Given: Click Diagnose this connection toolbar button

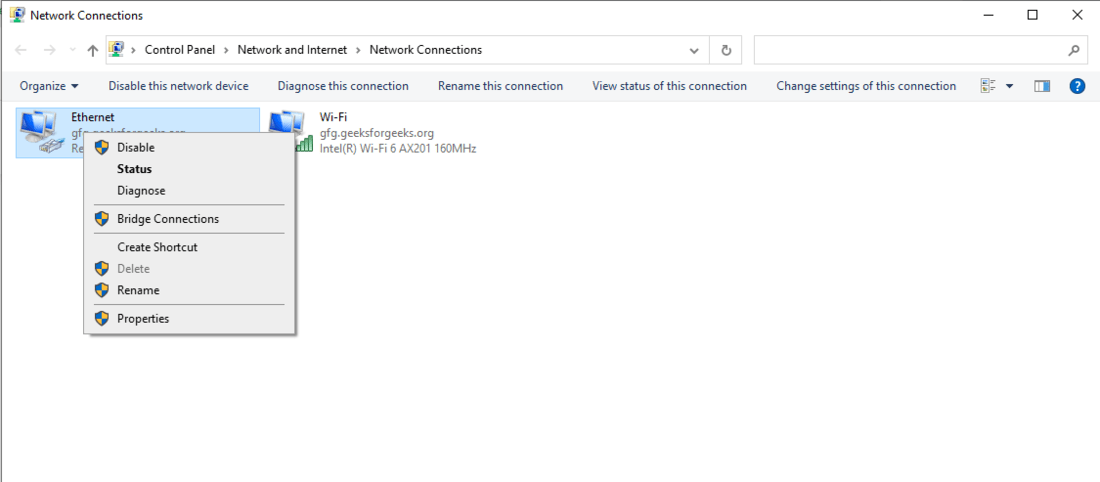Looking at the screenshot, I should tap(343, 86).
